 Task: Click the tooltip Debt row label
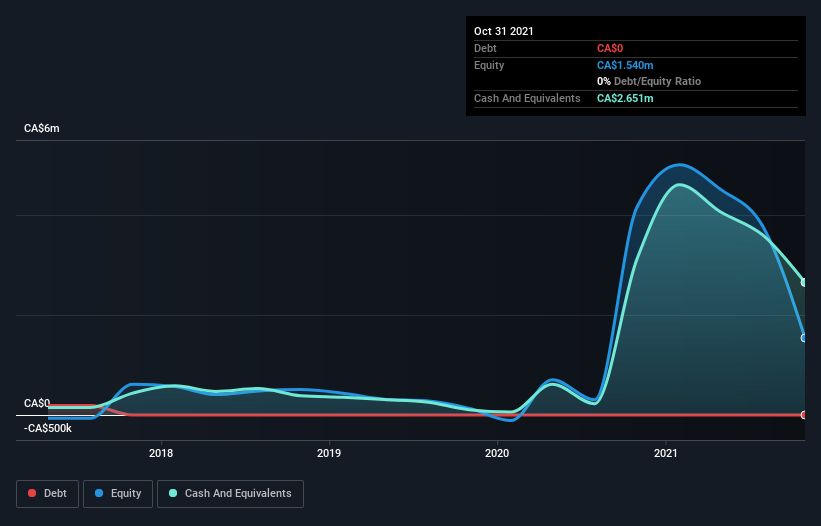pos(485,48)
